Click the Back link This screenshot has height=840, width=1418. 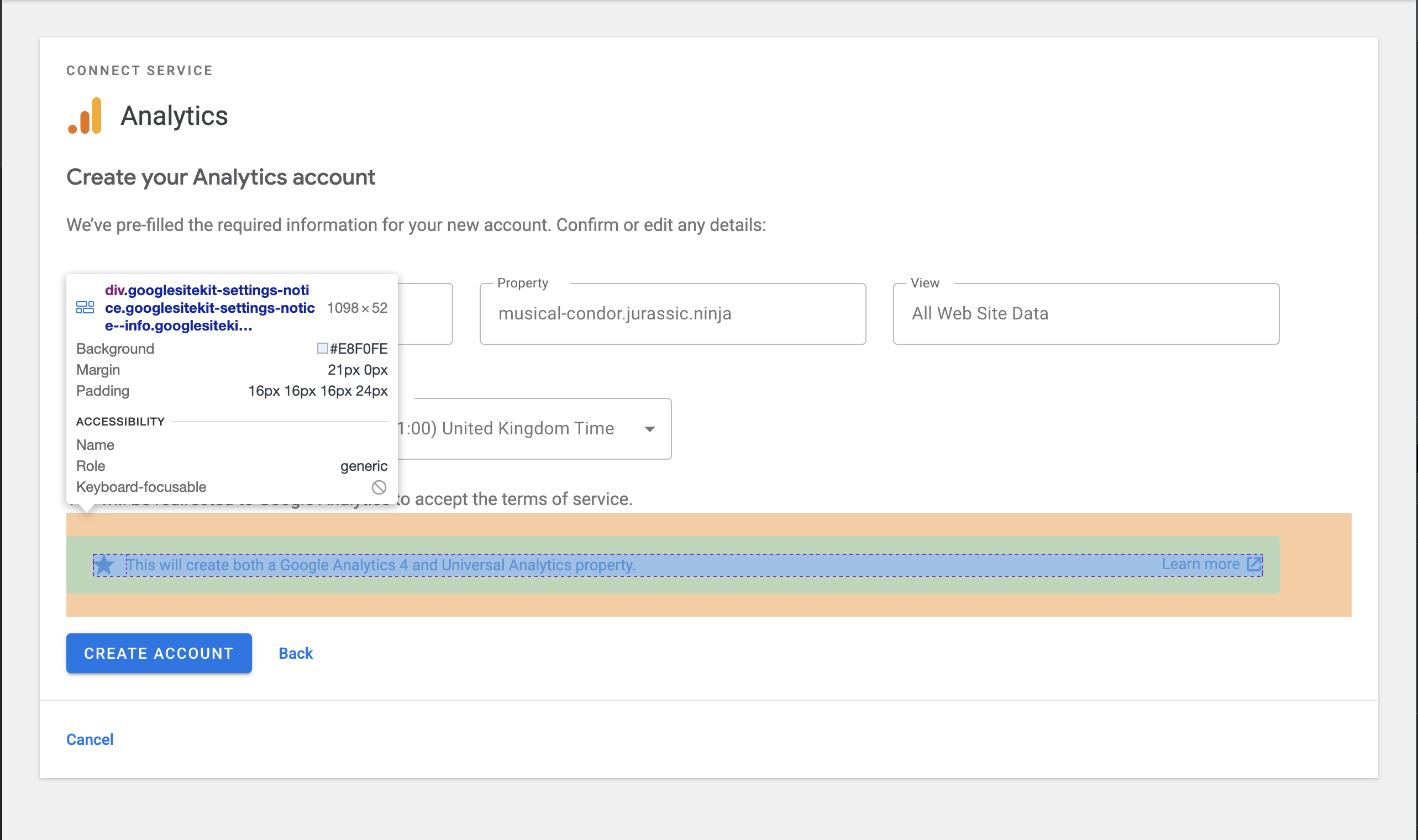coord(295,653)
